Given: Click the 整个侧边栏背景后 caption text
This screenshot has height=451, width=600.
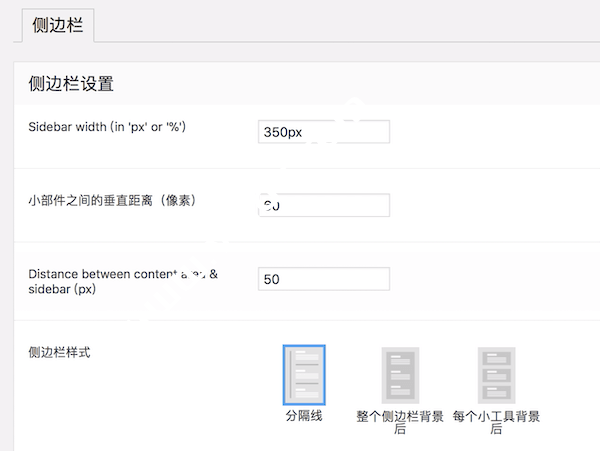Looking at the screenshot, I should pyautogui.click(x=400, y=422).
